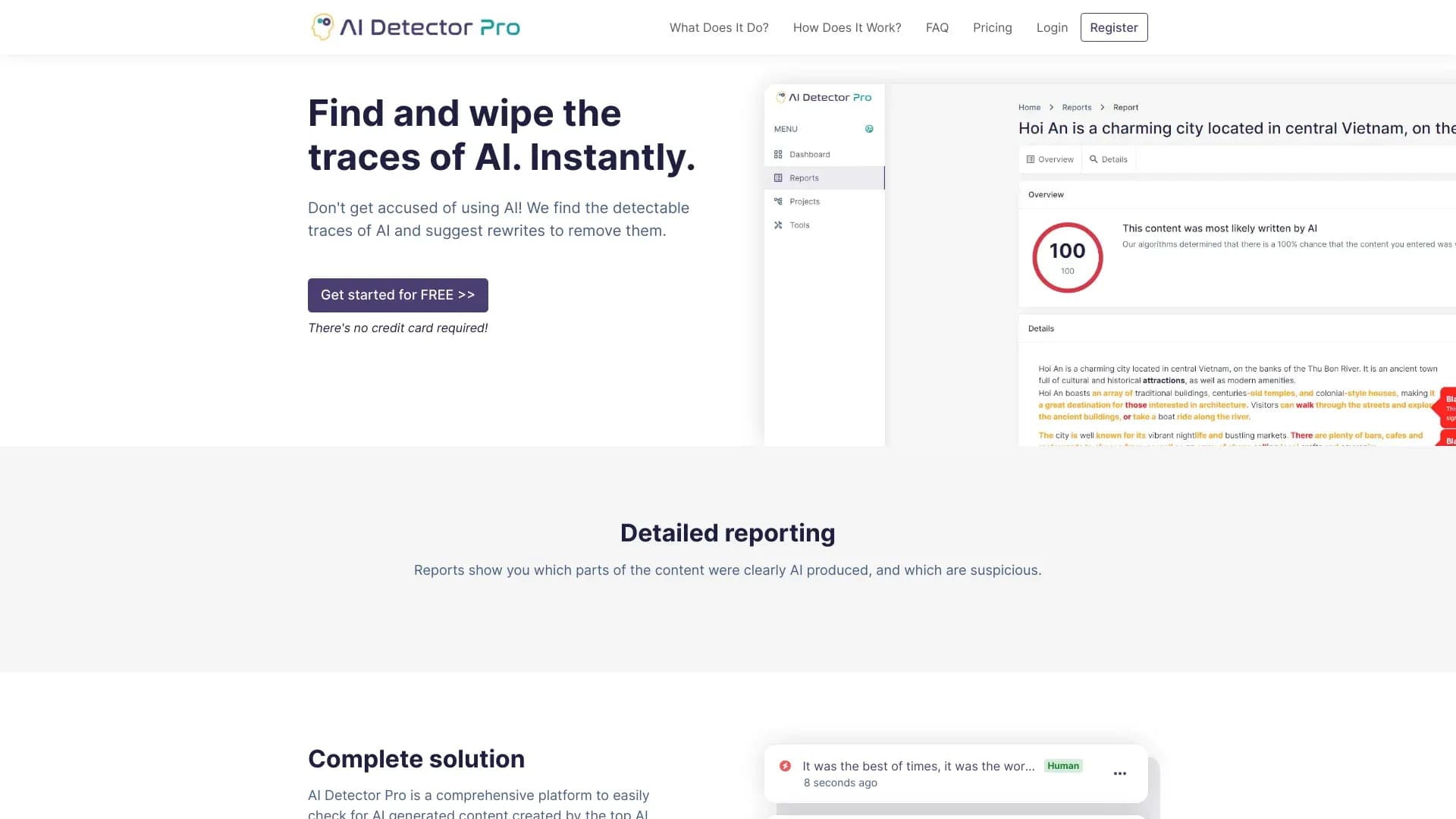The width and height of the screenshot is (1456, 819).
Task: Click the green circle icon beside MENU
Action: pos(869,129)
